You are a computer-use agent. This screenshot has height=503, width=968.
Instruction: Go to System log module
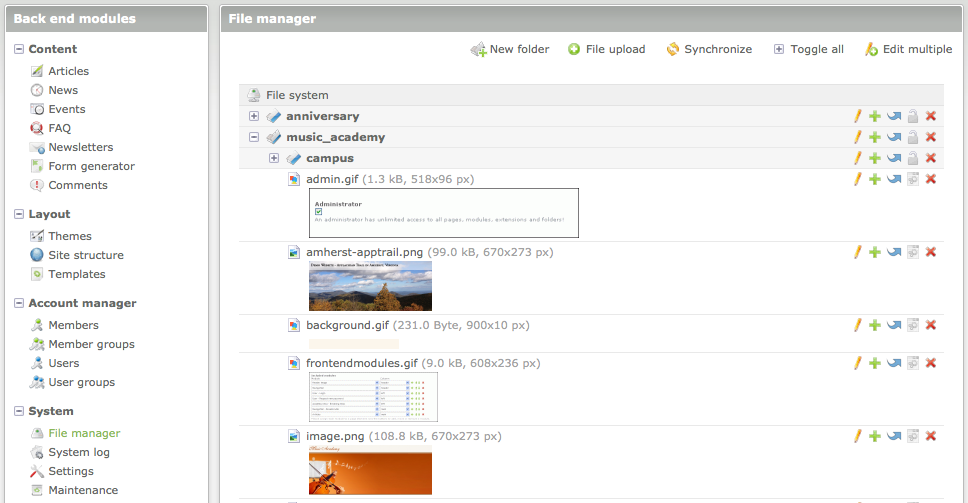pos(78,452)
